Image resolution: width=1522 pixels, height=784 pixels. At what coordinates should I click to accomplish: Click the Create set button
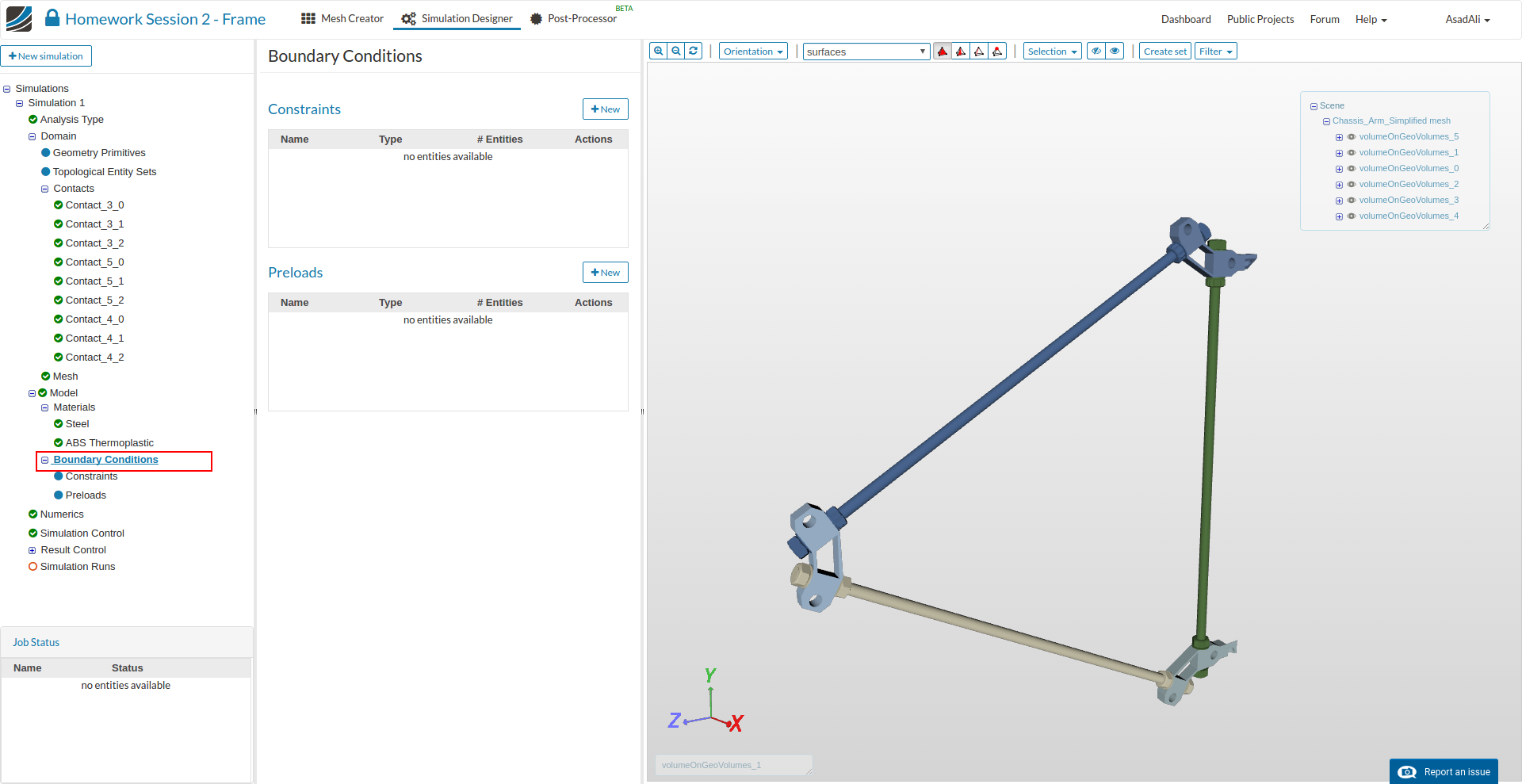(x=1165, y=52)
